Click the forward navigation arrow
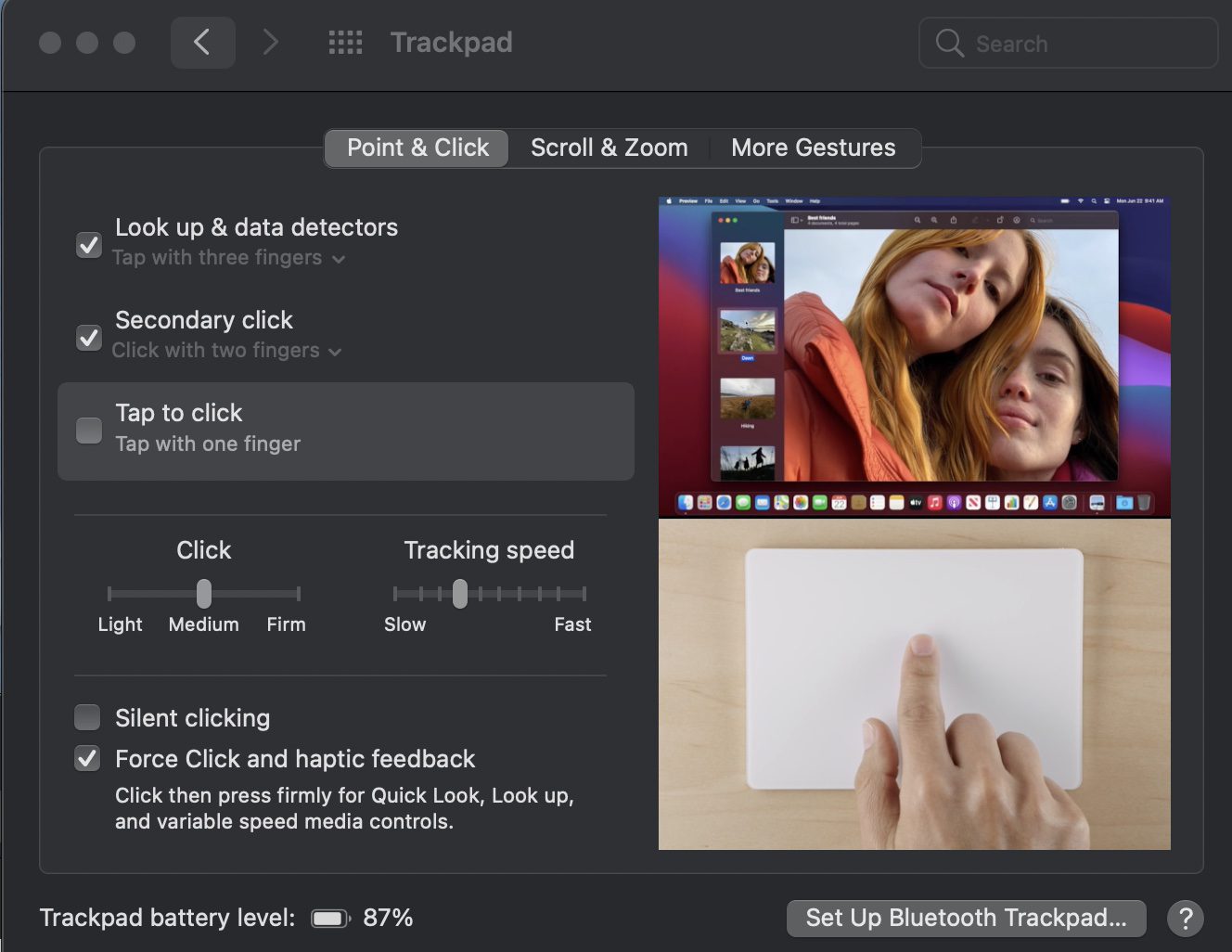The image size is (1232, 952). 270,43
